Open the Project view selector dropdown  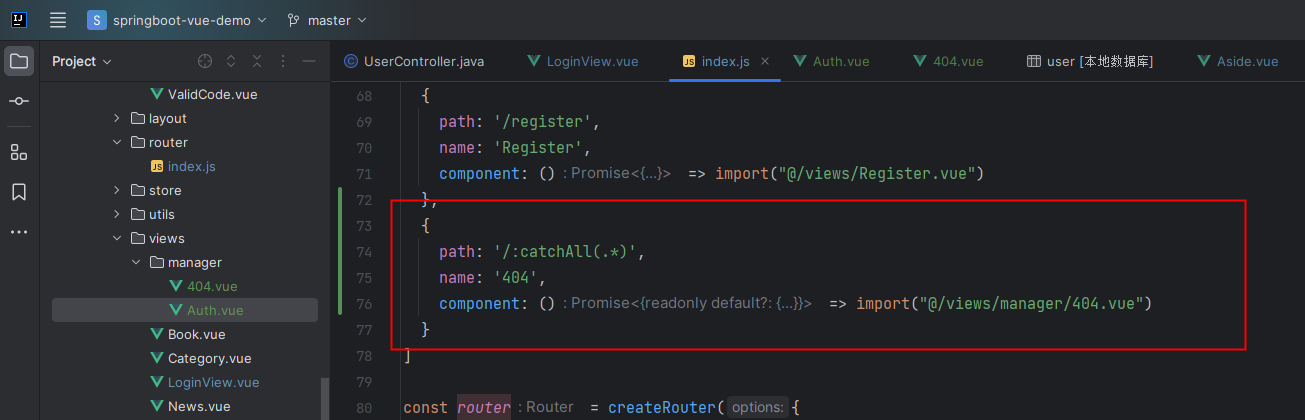point(82,61)
